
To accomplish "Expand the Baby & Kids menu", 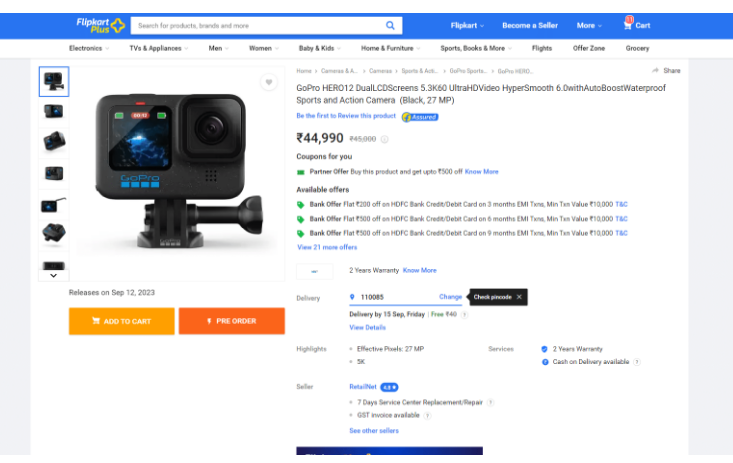I will pos(320,48).
